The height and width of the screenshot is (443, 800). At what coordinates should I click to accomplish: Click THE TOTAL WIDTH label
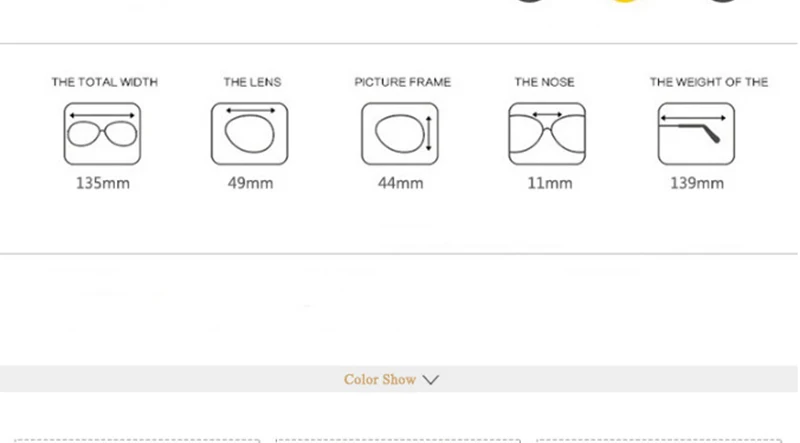coord(105,82)
